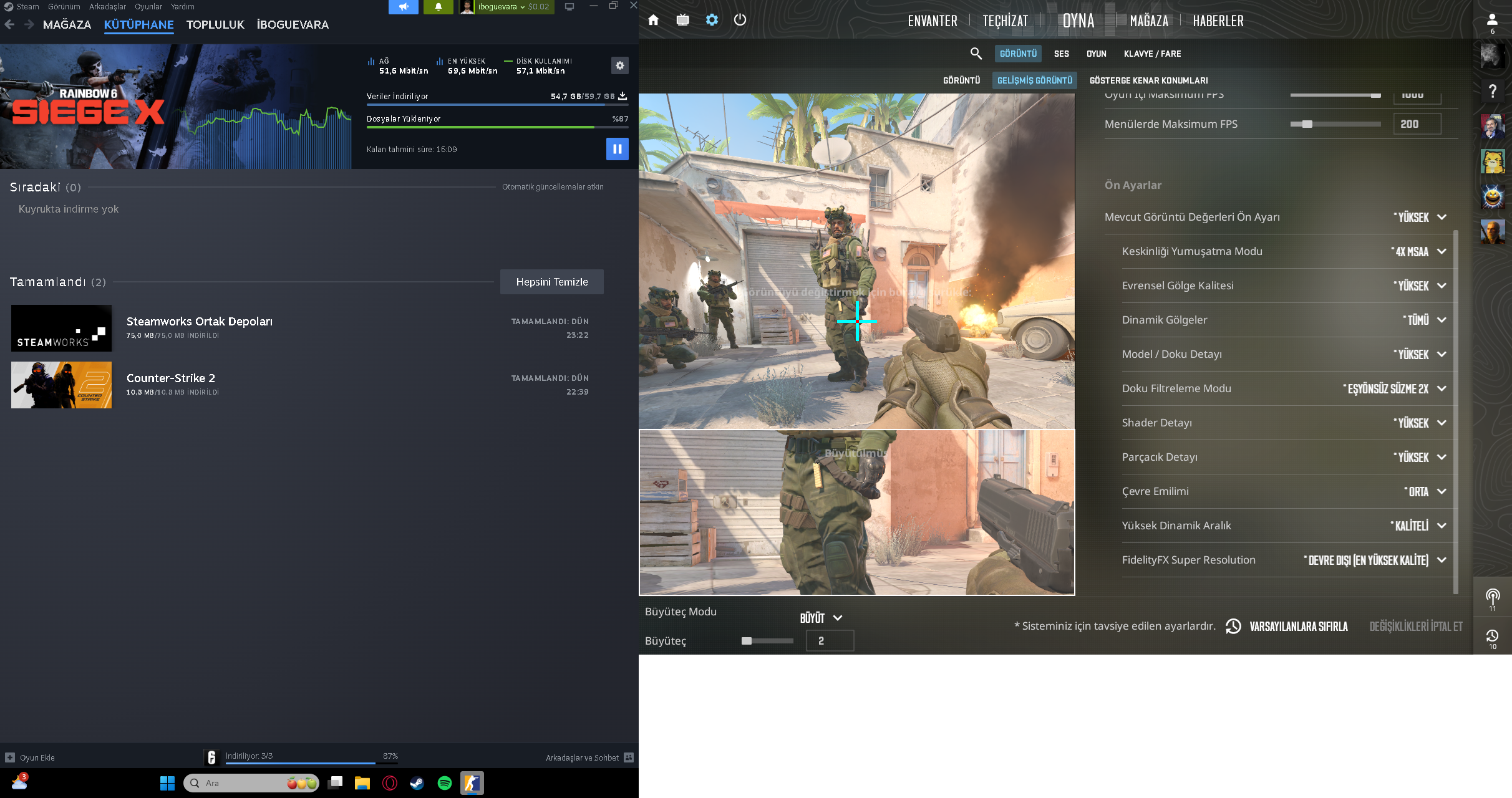Click Counter-Strike 2 taskbar icon
The width and height of the screenshot is (1512, 798).
tap(472, 783)
